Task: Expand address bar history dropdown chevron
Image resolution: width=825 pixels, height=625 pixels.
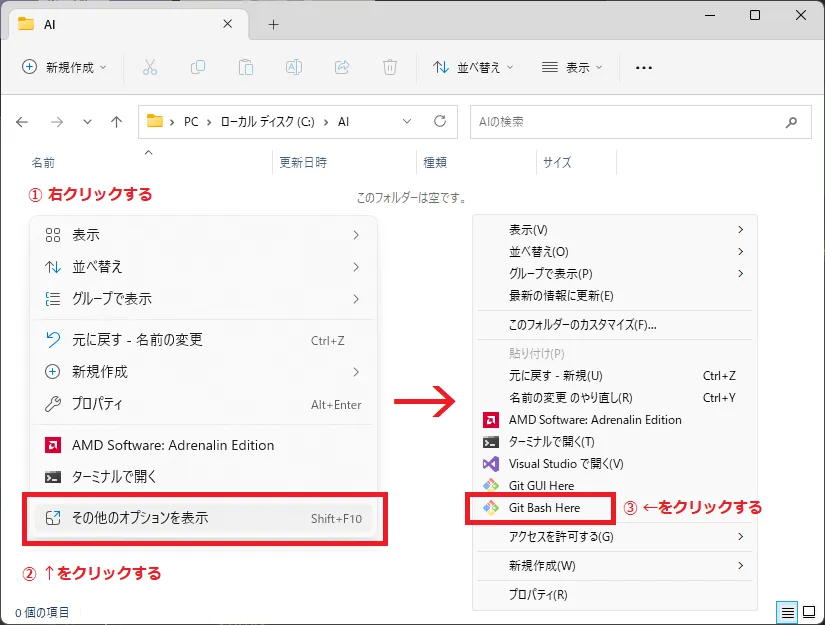Action: pyautogui.click(x=407, y=122)
